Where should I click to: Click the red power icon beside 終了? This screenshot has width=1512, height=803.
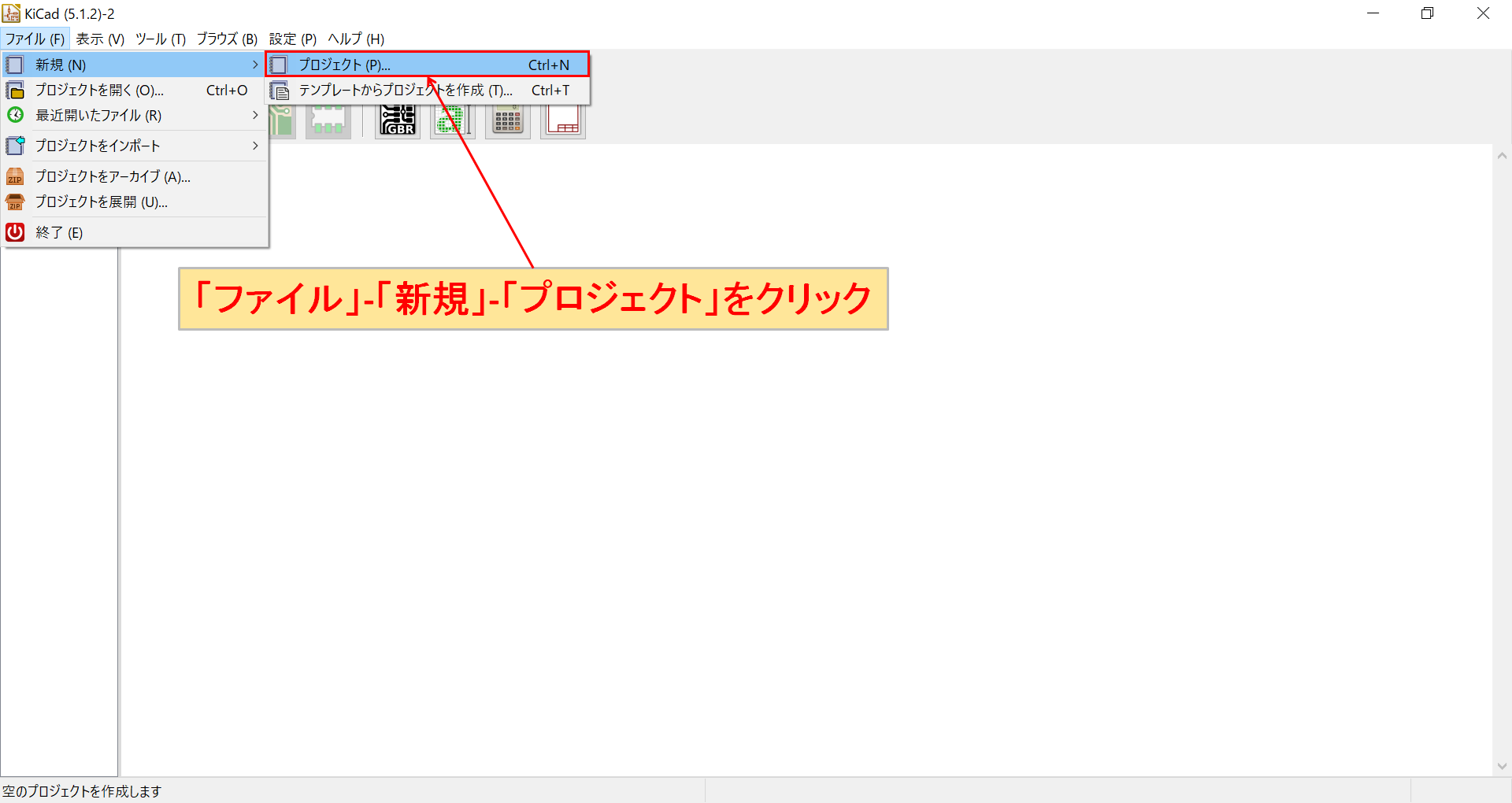click(x=16, y=232)
